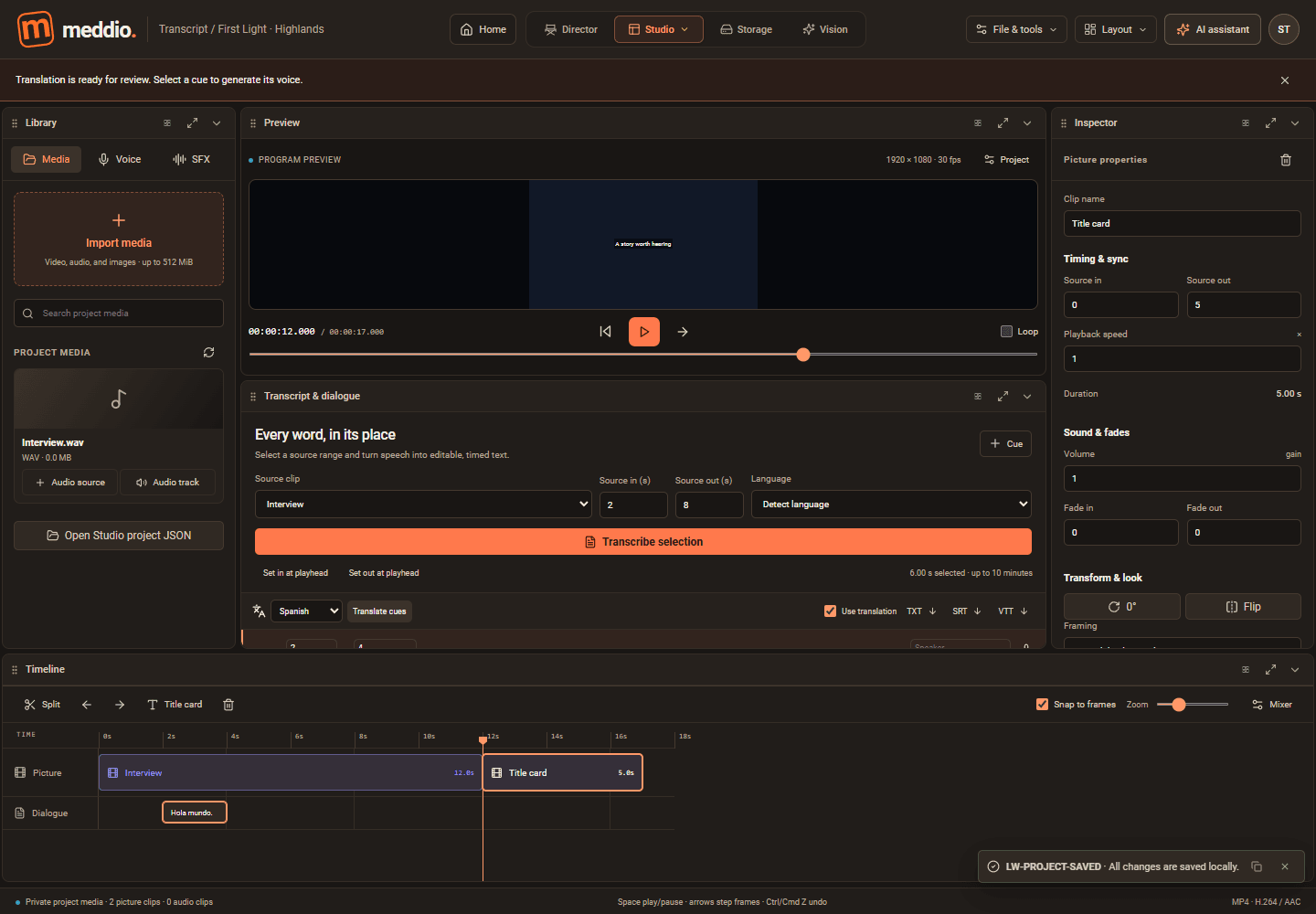
Task: Click the Playback speed field
Action: [1182, 359]
